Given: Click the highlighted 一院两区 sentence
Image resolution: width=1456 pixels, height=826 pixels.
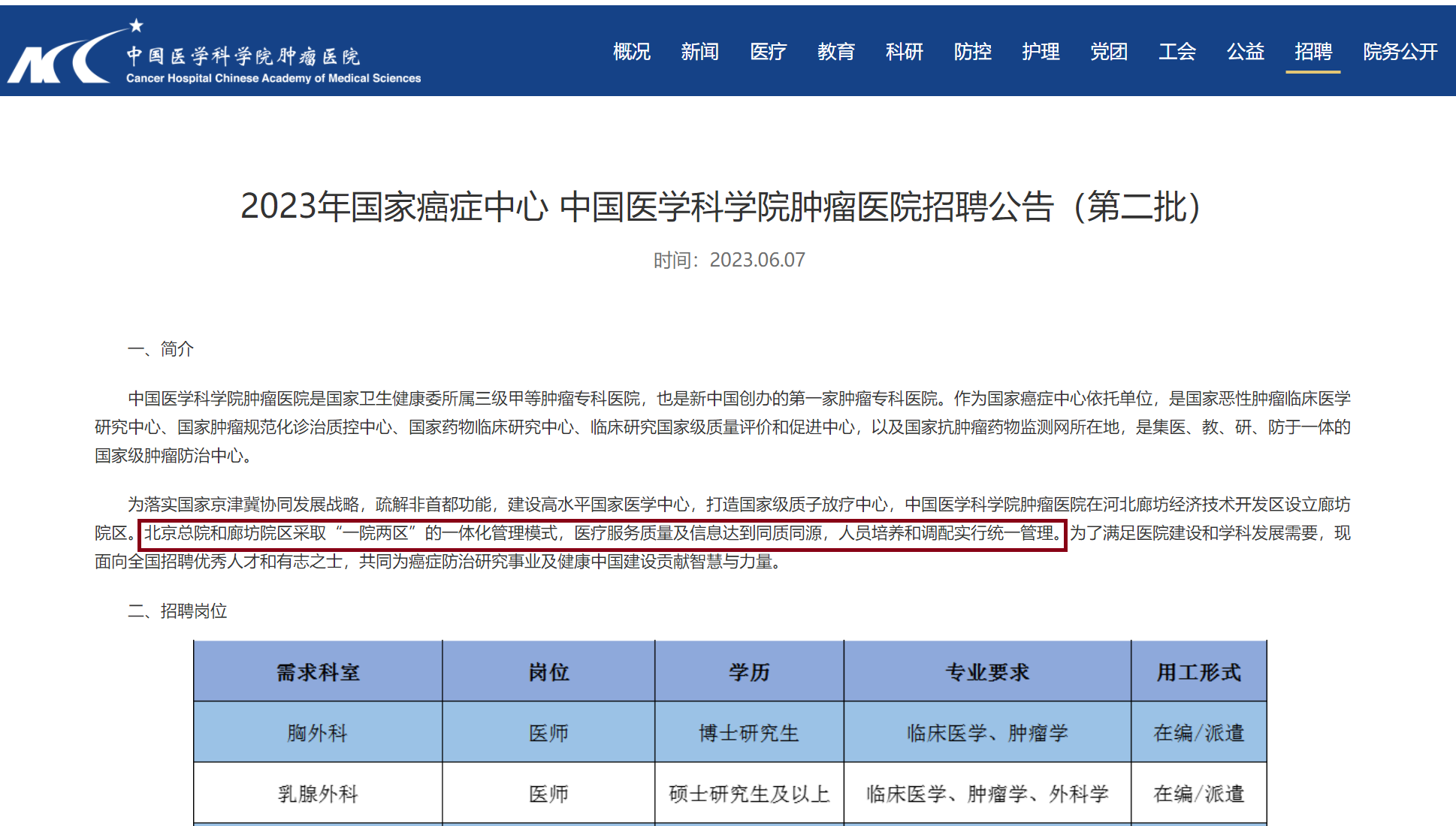Looking at the screenshot, I should [603, 534].
